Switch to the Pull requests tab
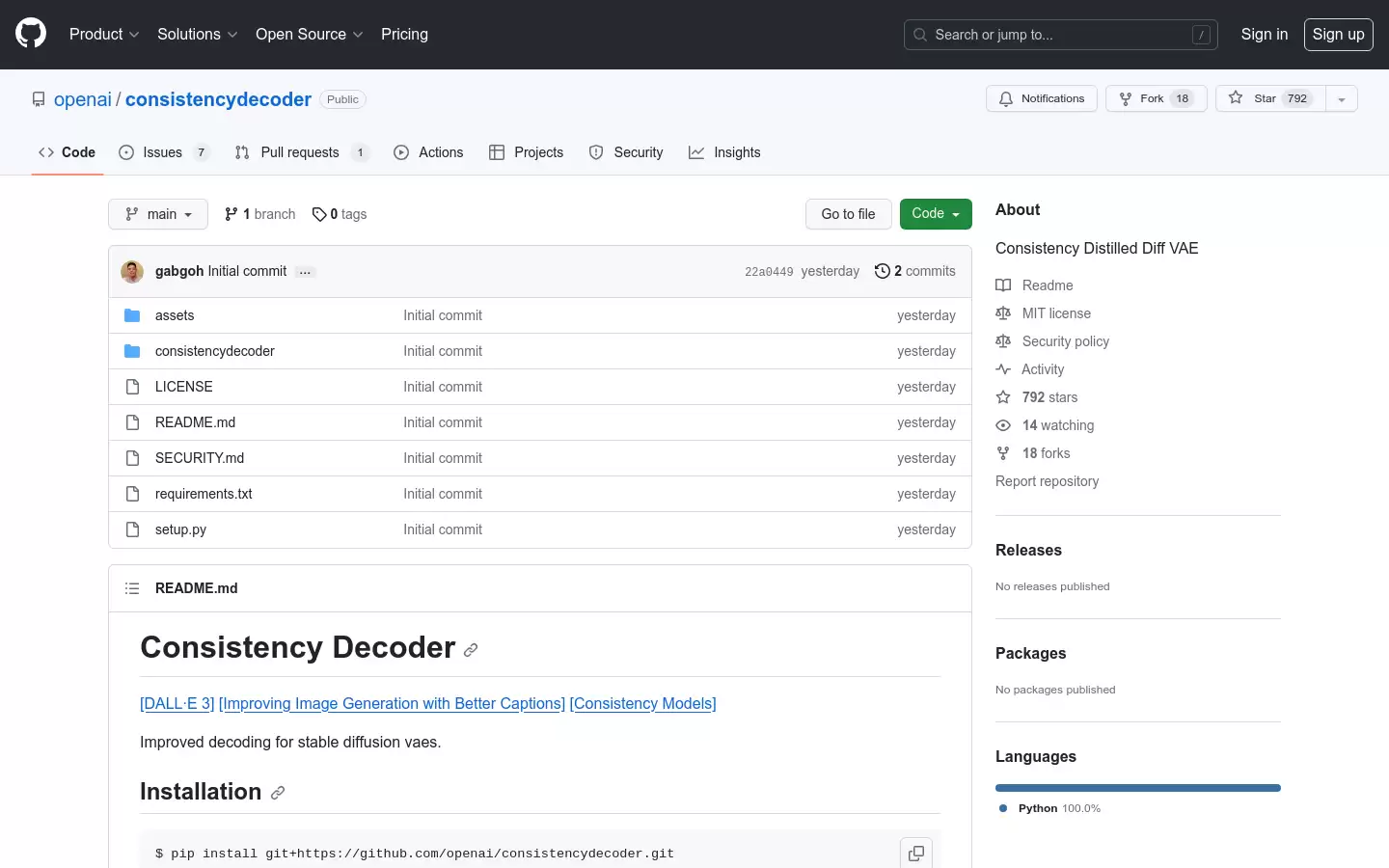1389x868 pixels. pyautogui.click(x=301, y=152)
